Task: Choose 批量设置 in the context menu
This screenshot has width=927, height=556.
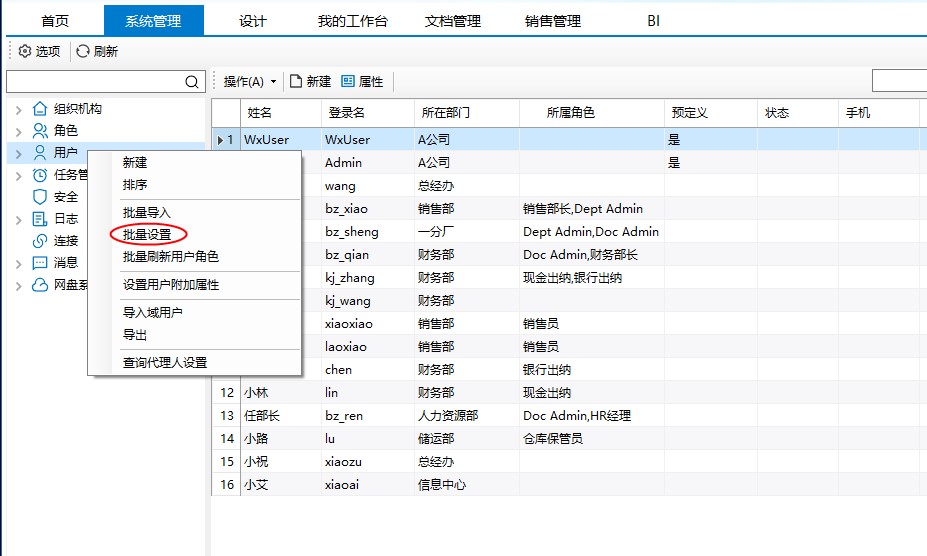Action: 146,235
